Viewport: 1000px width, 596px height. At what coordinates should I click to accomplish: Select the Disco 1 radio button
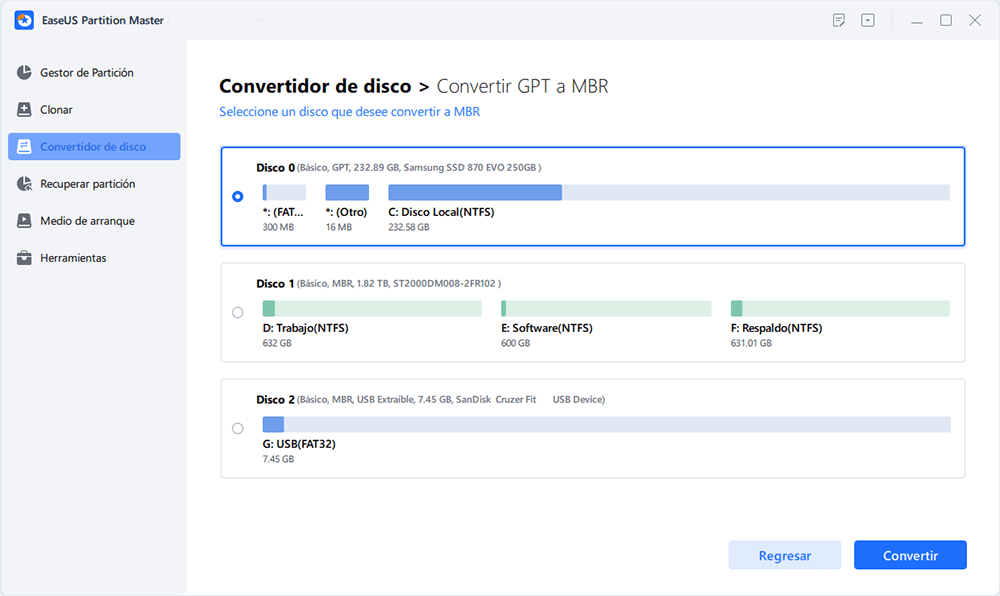(237, 312)
